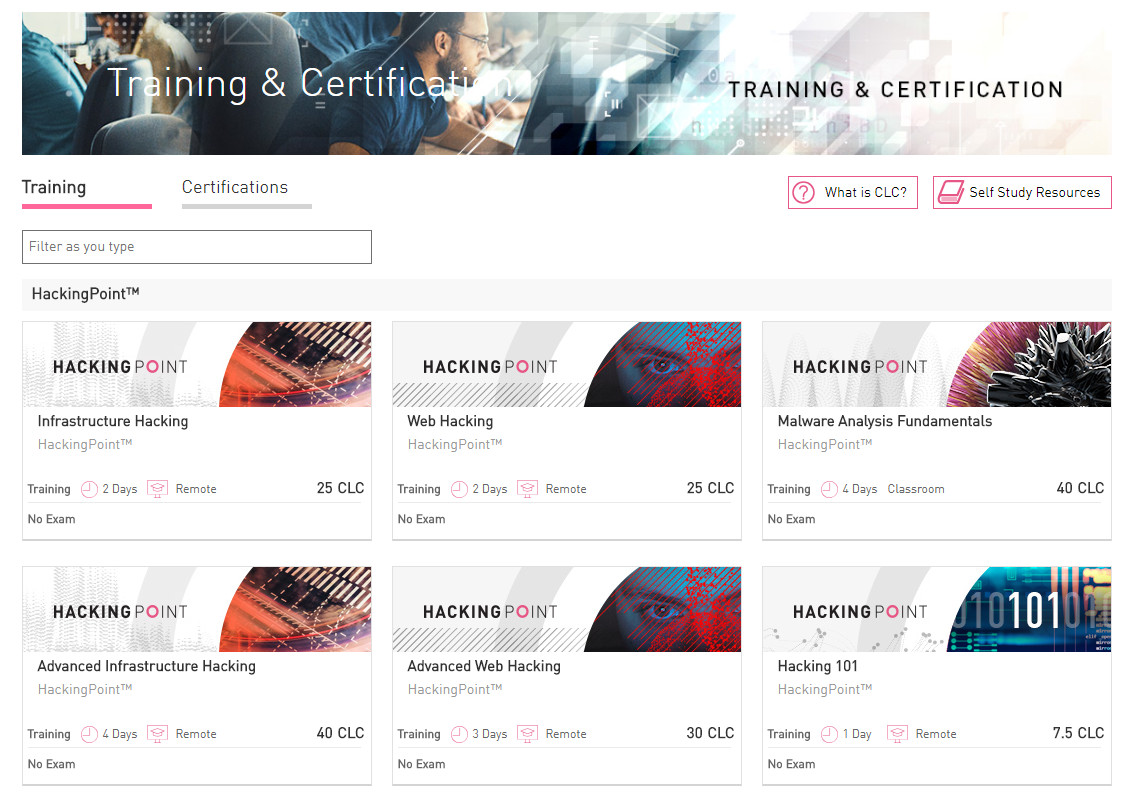Viewport: 1138px width, 803px height.
Task: Open Self Study Resources
Action: click(x=1022, y=192)
